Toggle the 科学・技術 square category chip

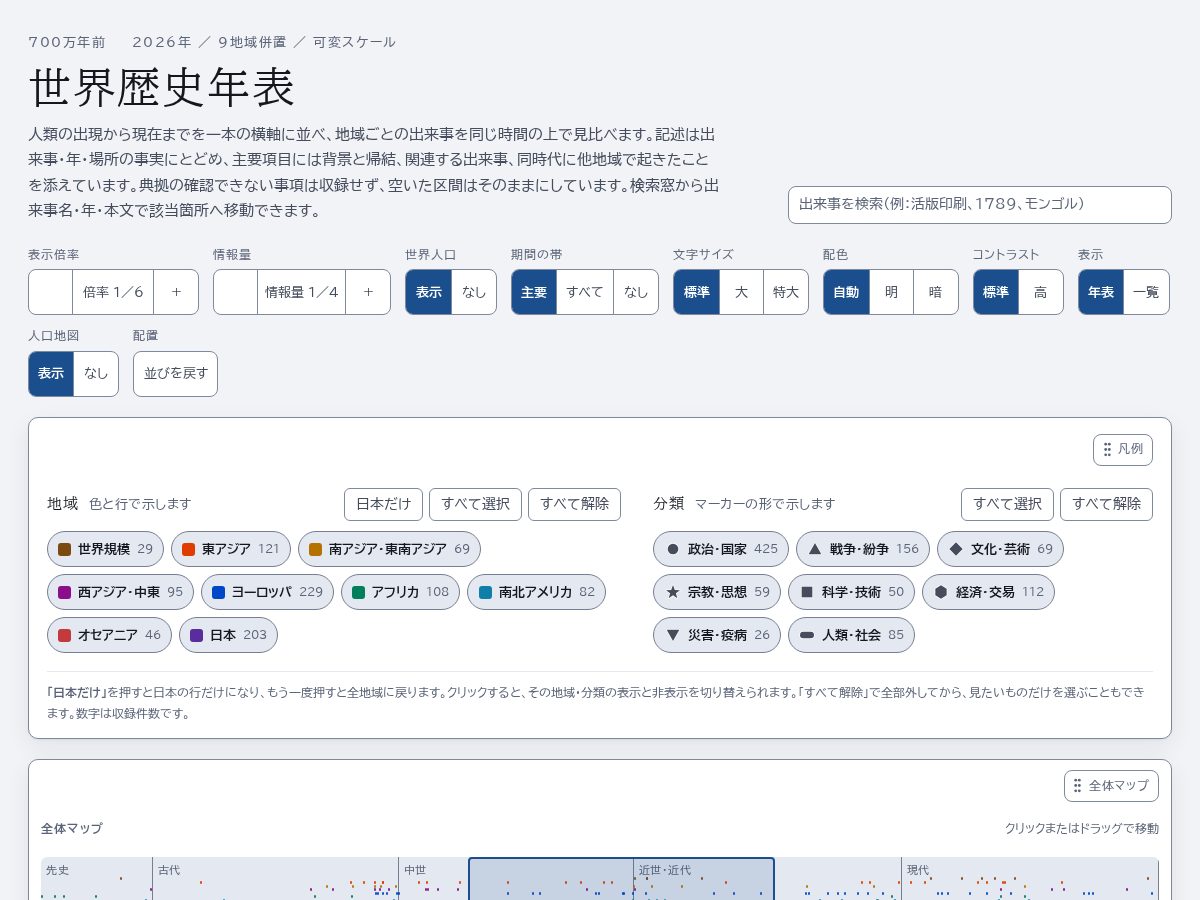coord(851,592)
